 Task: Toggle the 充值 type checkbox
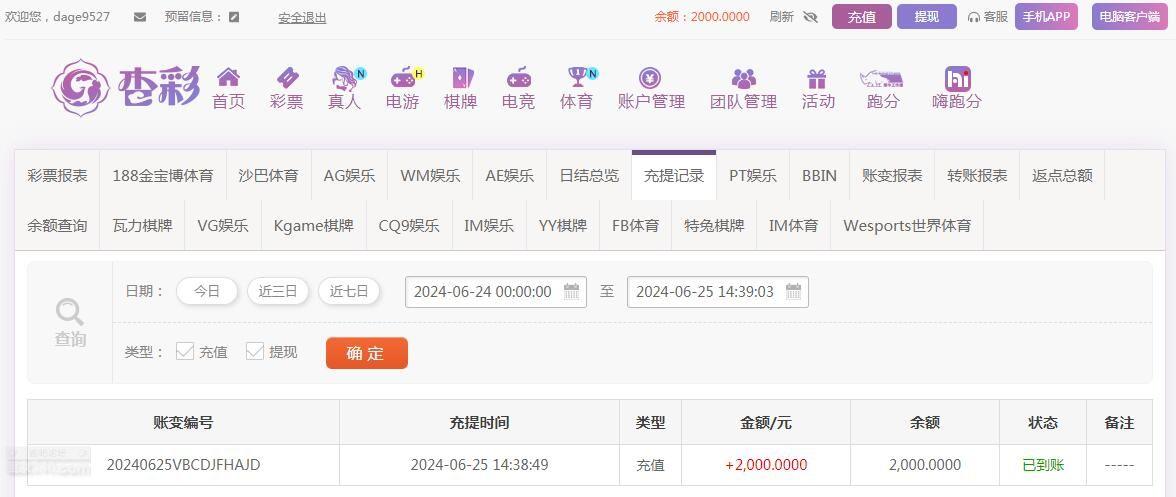pos(184,351)
